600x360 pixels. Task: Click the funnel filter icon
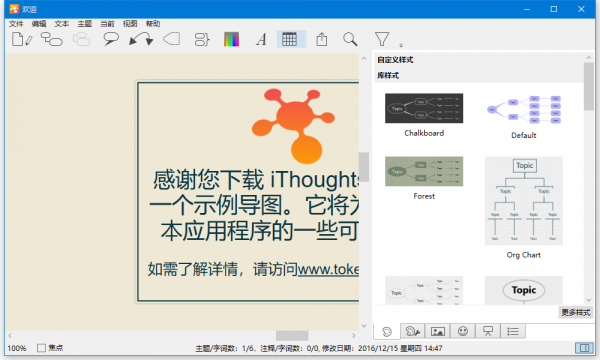click(x=382, y=39)
